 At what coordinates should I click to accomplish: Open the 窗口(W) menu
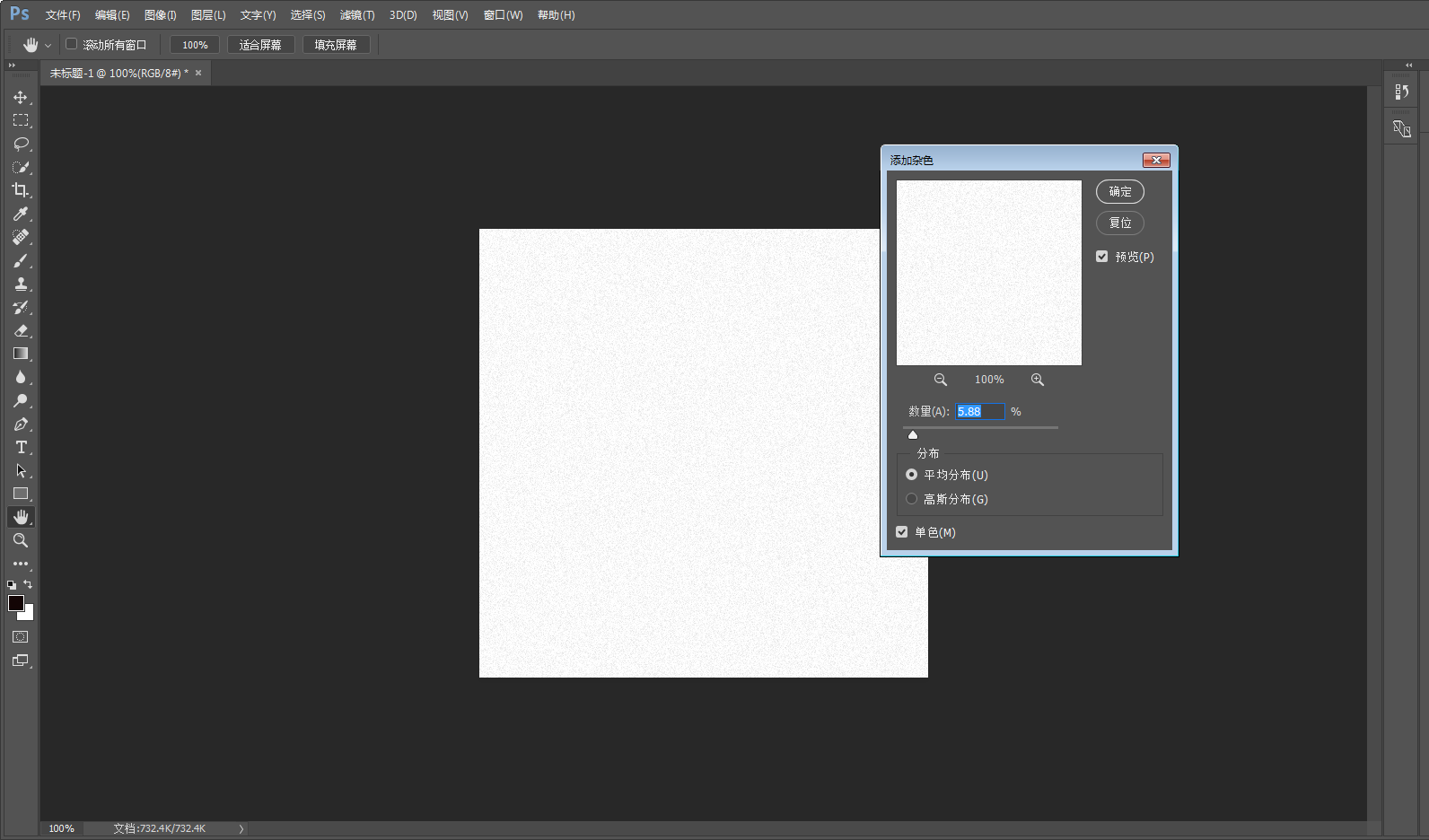pos(503,15)
